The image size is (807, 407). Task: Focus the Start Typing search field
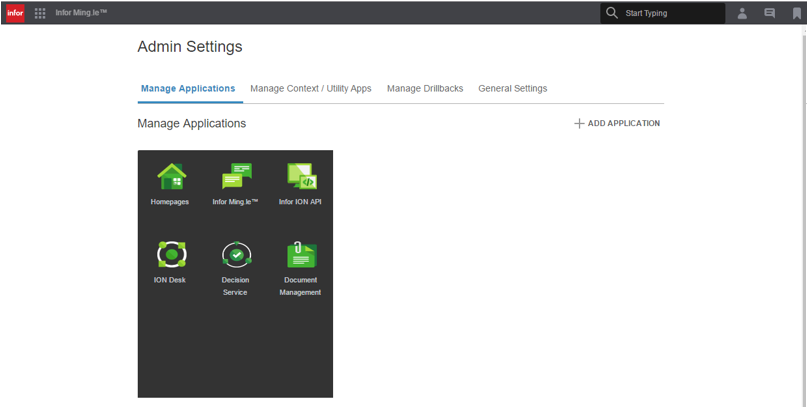click(670, 13)
